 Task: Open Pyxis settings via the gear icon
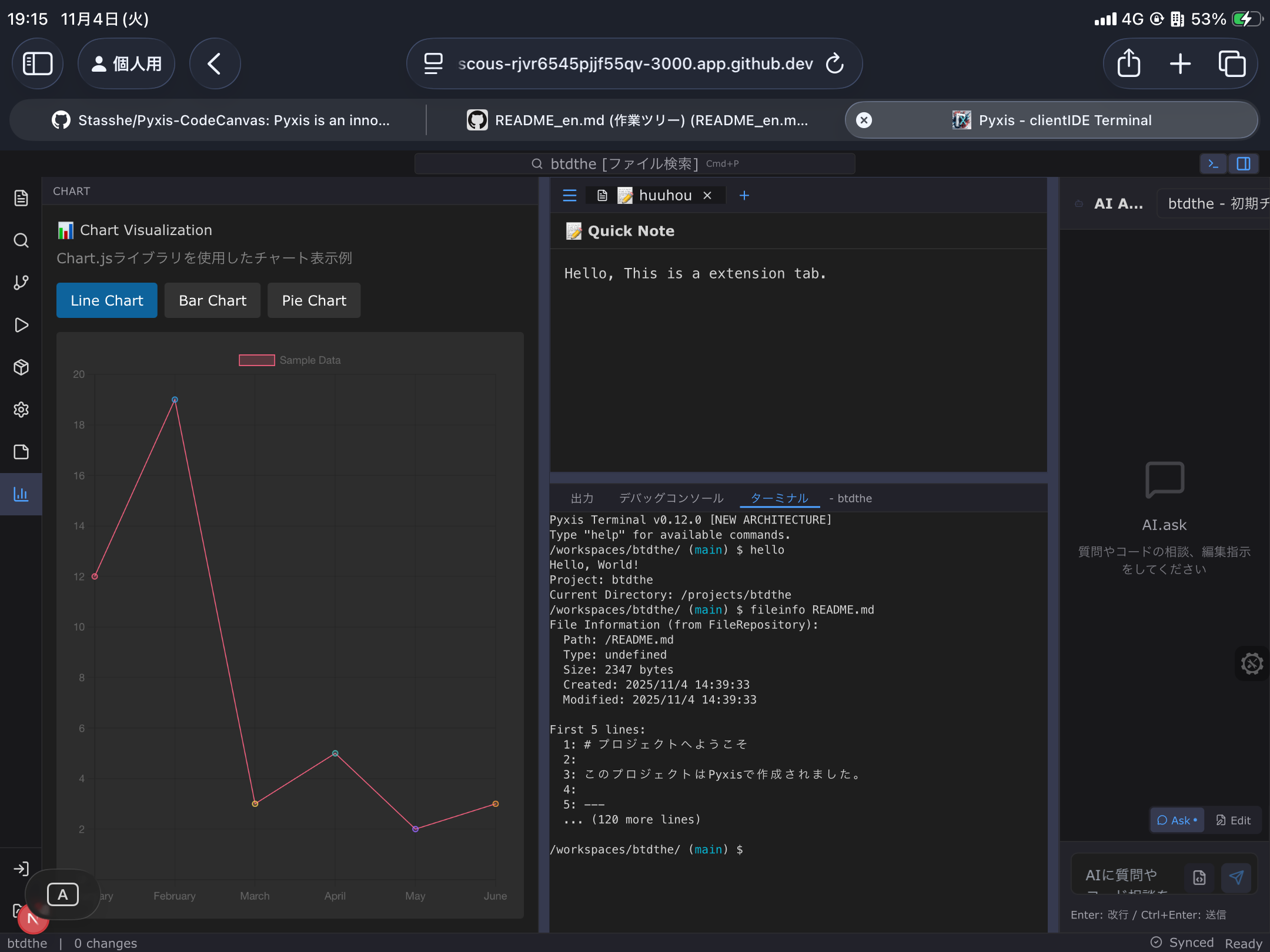[21, 410]
